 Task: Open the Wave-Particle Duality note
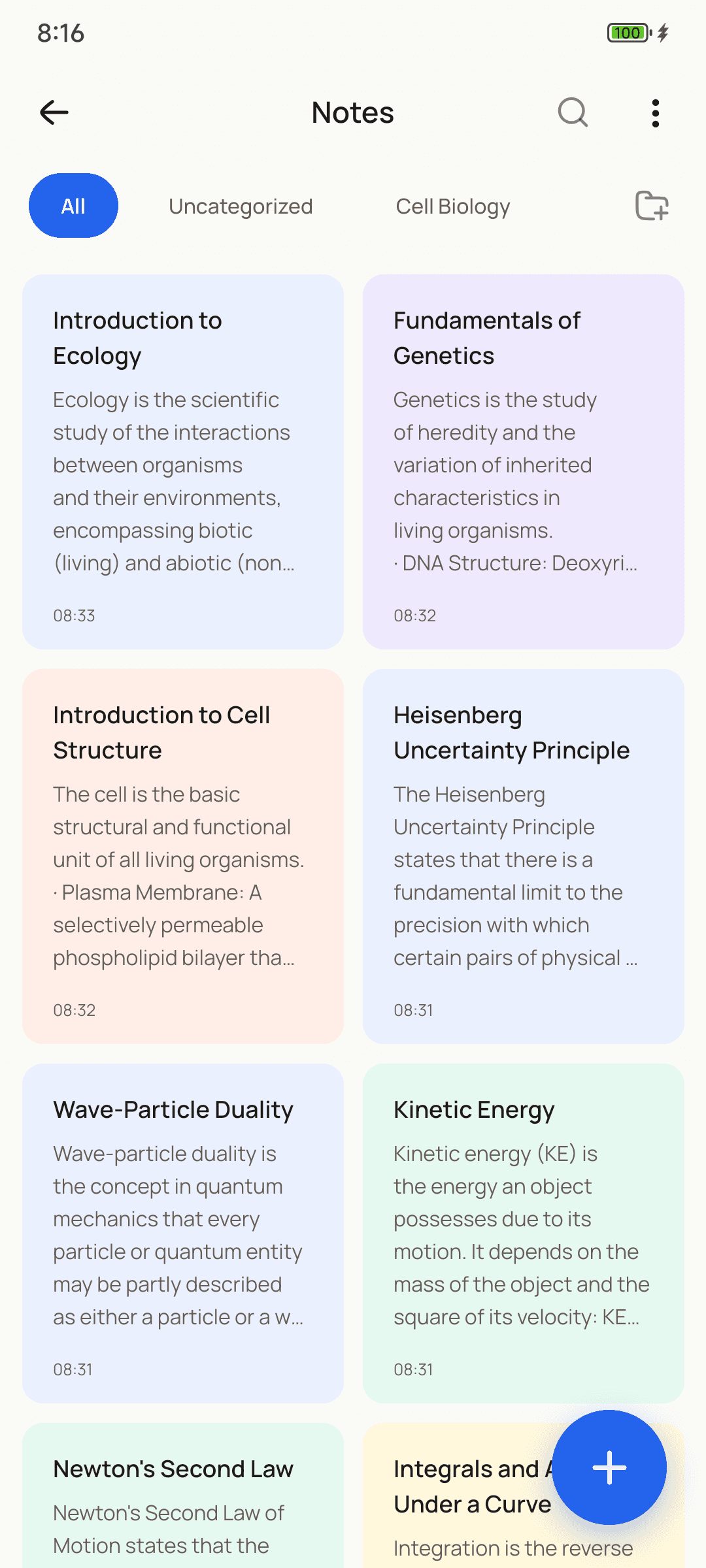(183, 1233)
